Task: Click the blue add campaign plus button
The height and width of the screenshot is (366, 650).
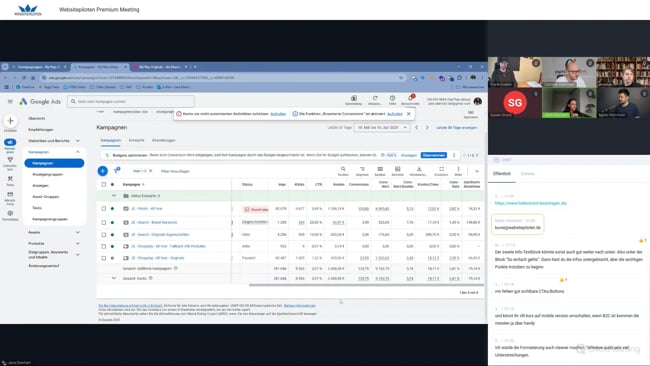Action: 102,171
